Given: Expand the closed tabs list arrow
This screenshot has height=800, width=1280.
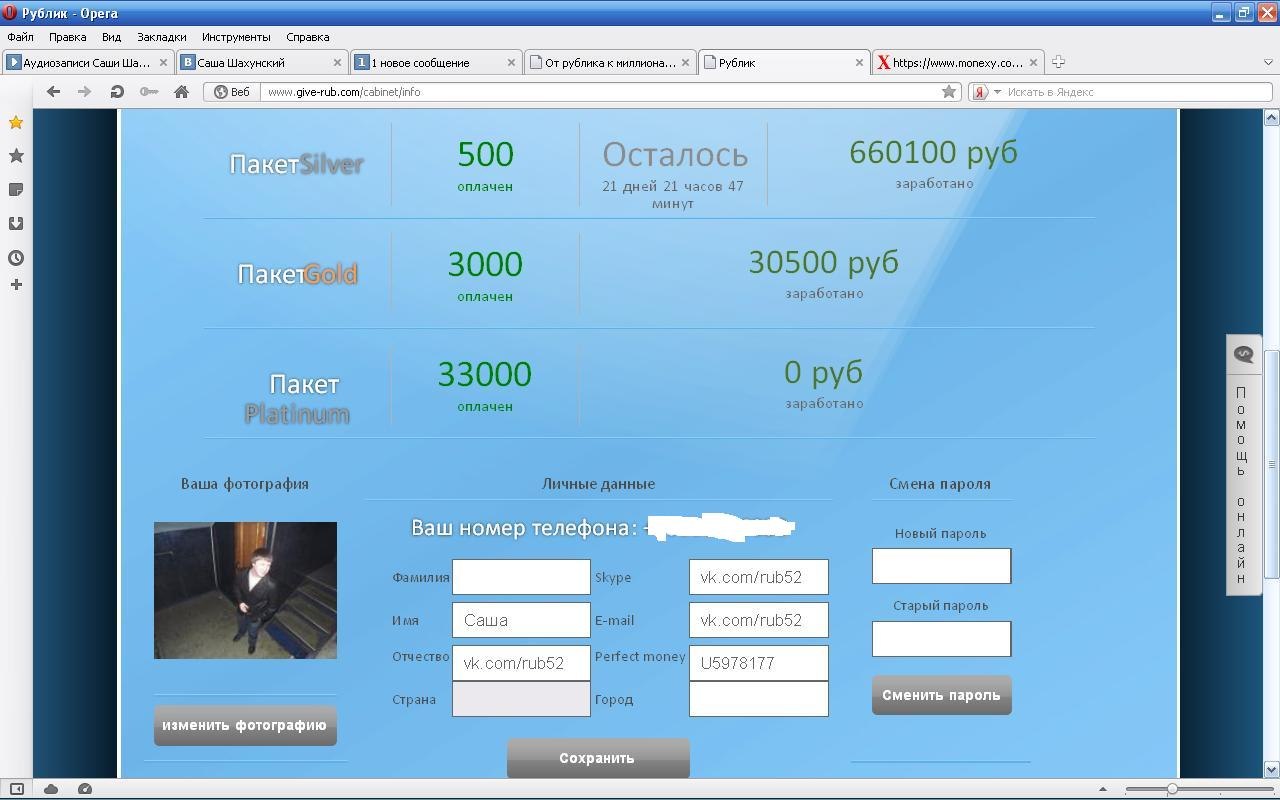Looking at the screenshot, I should [1268, 62].
